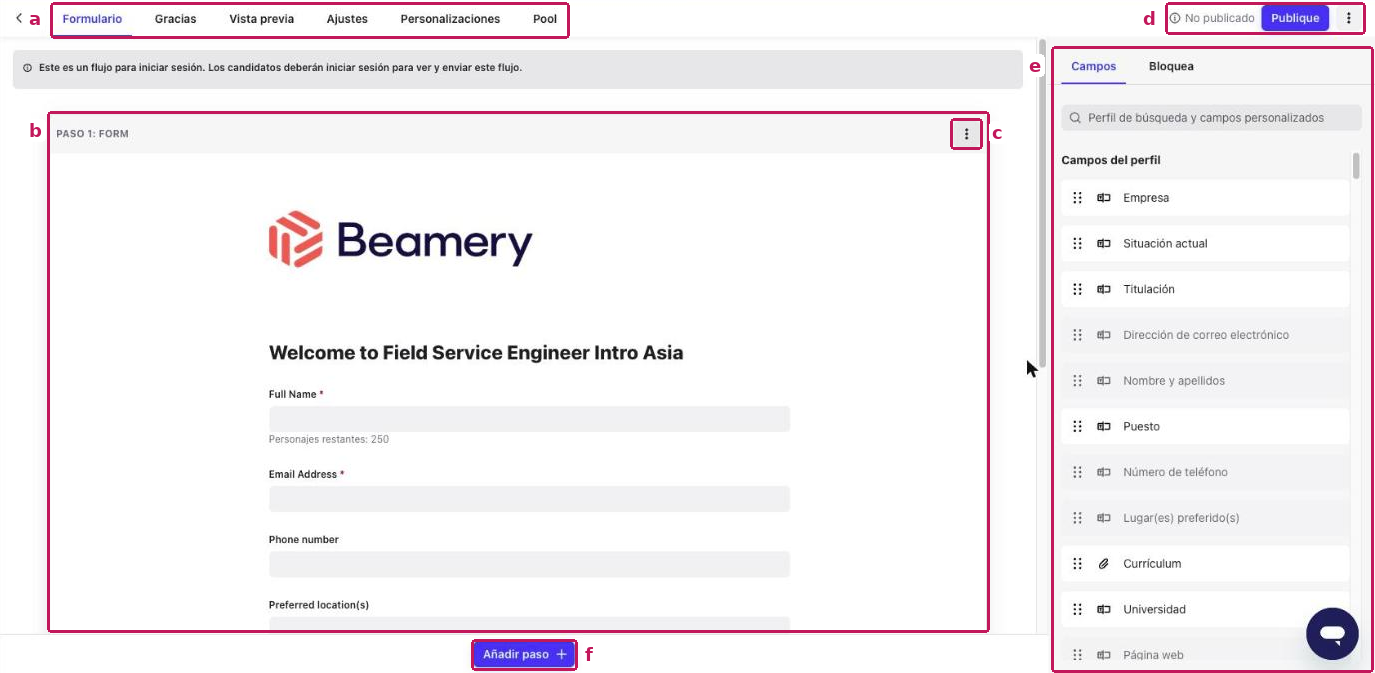
Task: Grab the drag handle for Empresa field
Action: coord(1077,198)
